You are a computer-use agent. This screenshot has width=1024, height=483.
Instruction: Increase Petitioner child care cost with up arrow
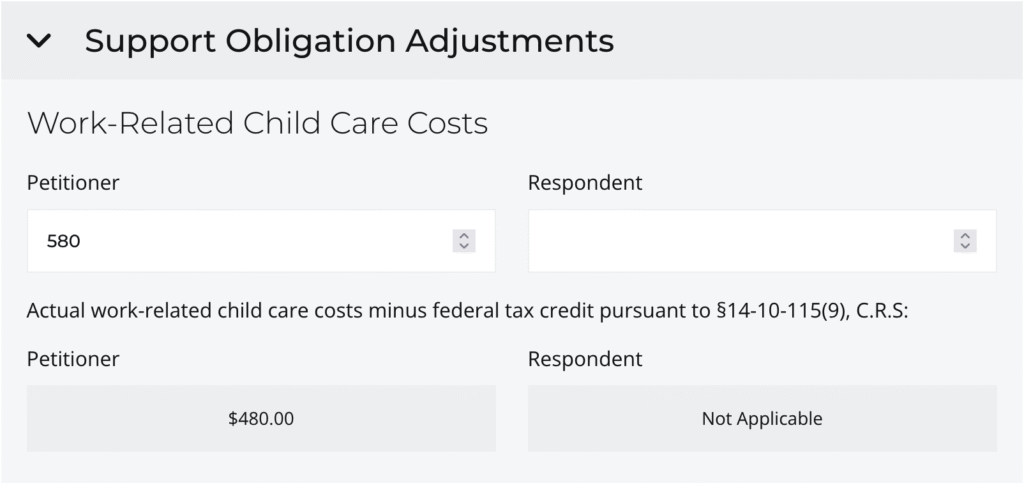464,236
